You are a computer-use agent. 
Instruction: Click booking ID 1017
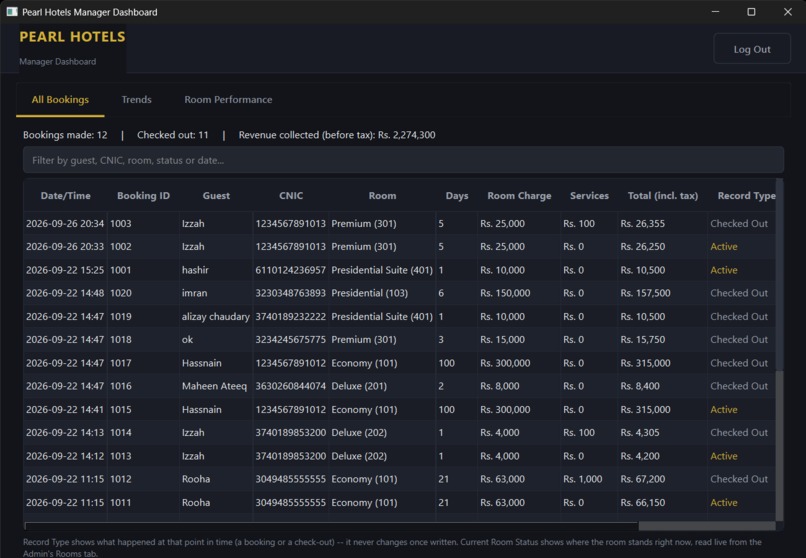point(121,363)
